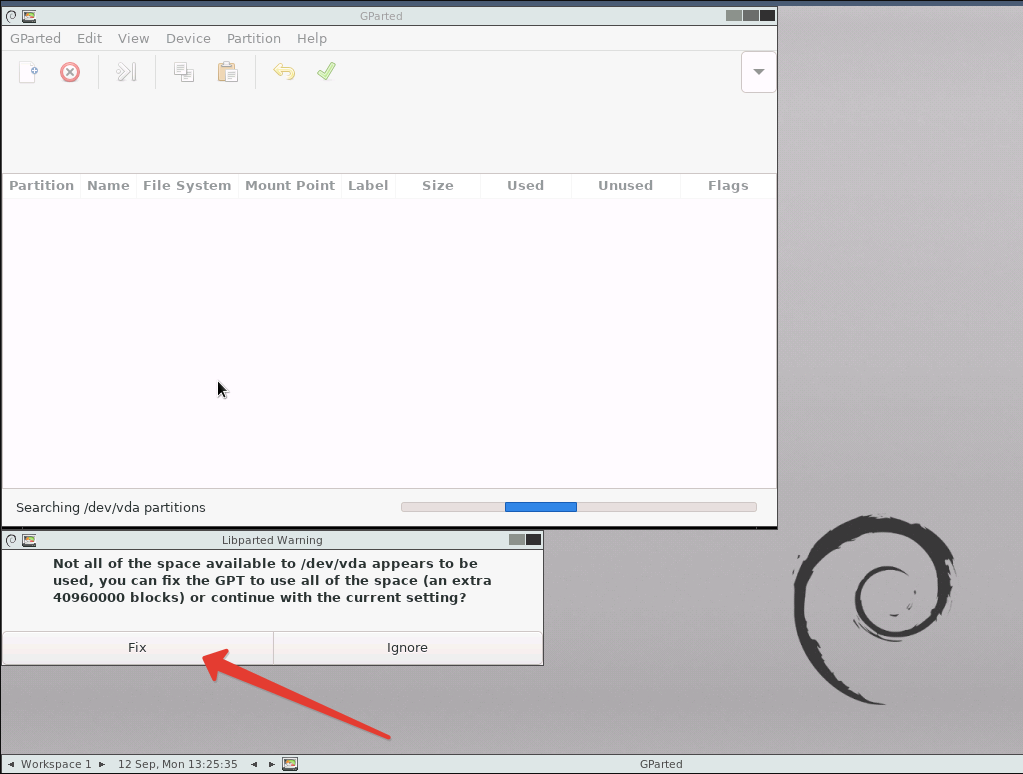1023x774 pixels.
Task: Select the Copy partition icon
Action: [x=184, y=71]
